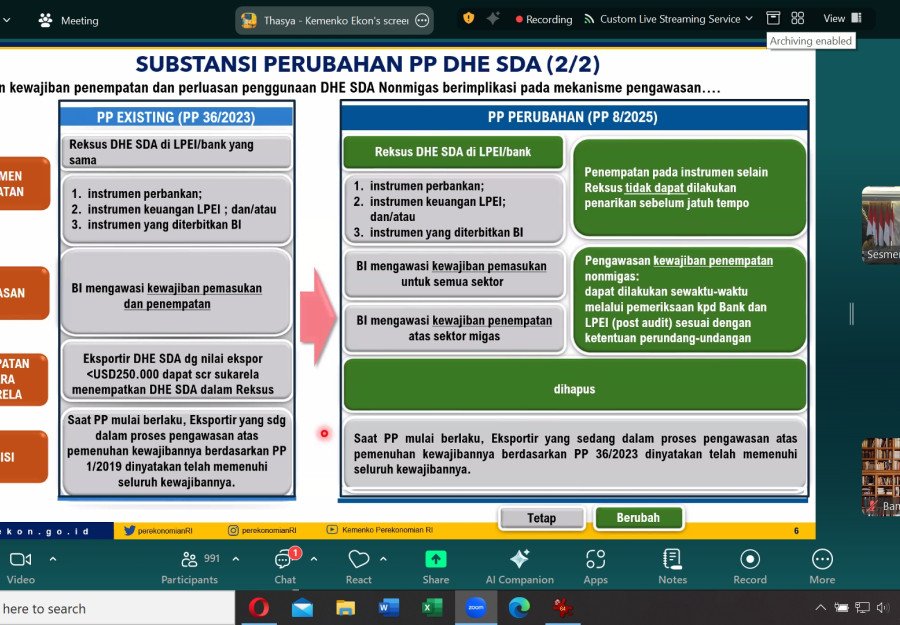Open the Apps panel
Image resolution: width=900 pixels, height=625 pixels.
pyautogui.click(x=595, y=567)
